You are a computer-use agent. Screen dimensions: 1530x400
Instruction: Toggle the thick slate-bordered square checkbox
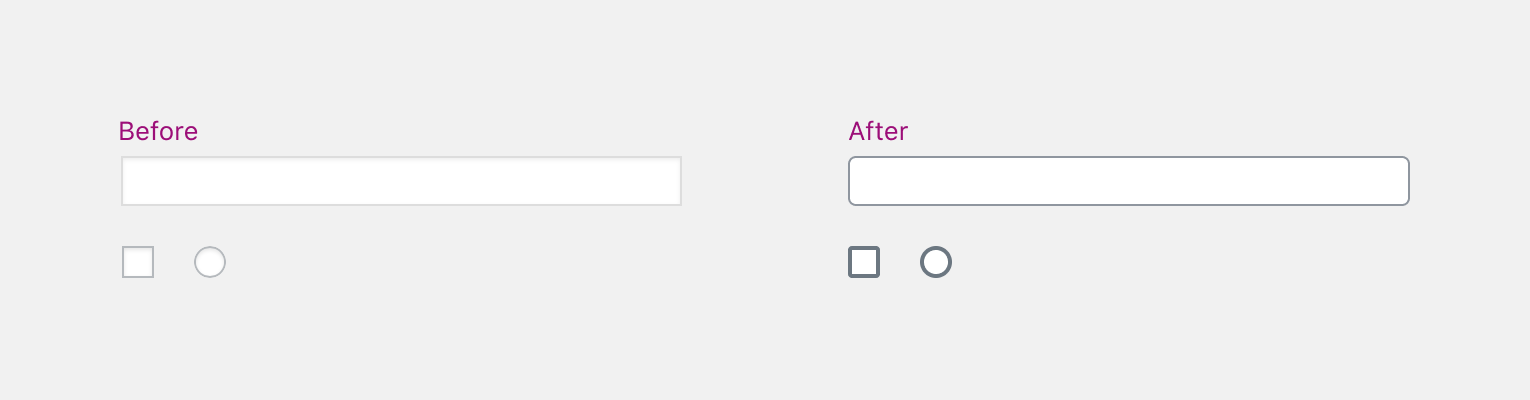coord(864,262)
